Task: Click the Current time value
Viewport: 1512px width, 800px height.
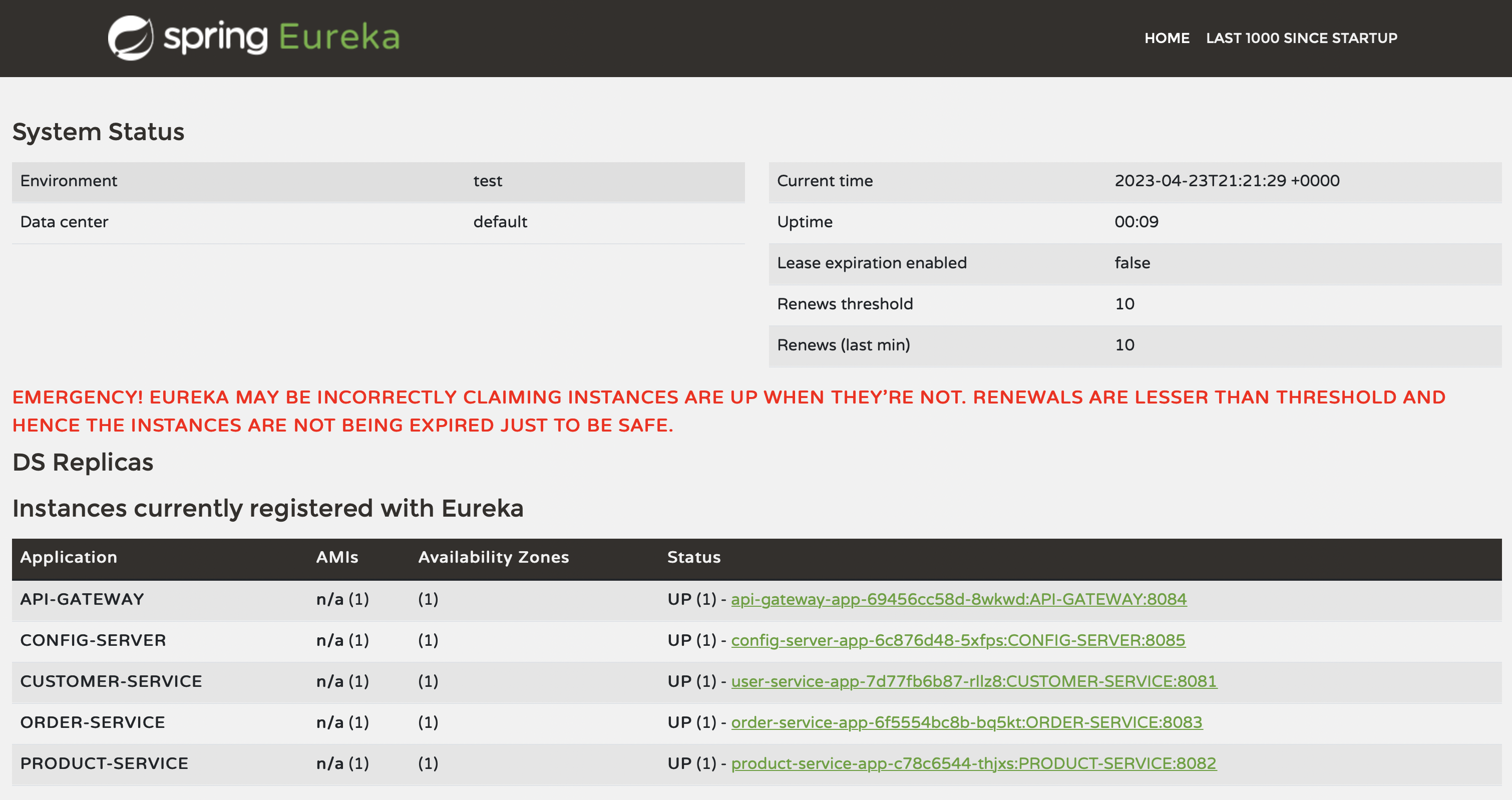Action: (x=1227, y=181)
